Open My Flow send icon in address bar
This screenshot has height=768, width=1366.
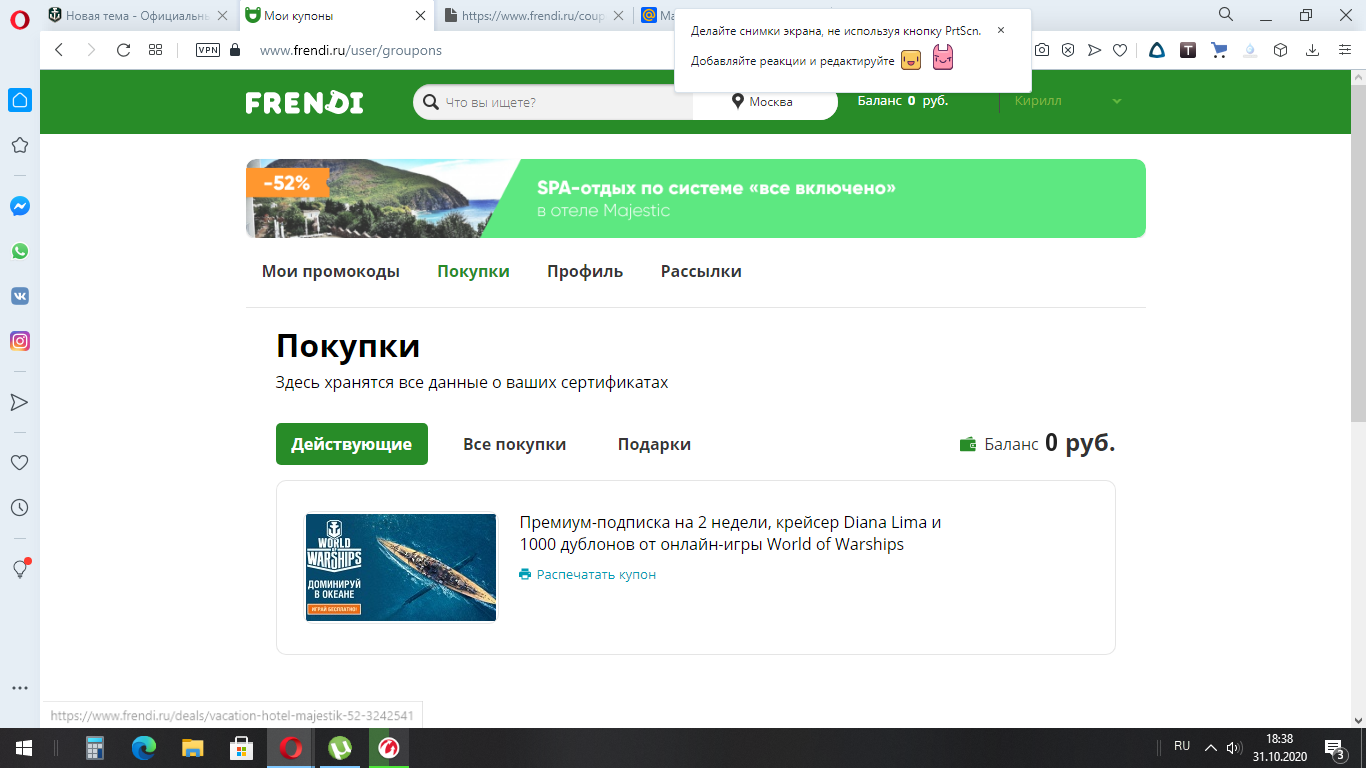[x=1094, y=50]
